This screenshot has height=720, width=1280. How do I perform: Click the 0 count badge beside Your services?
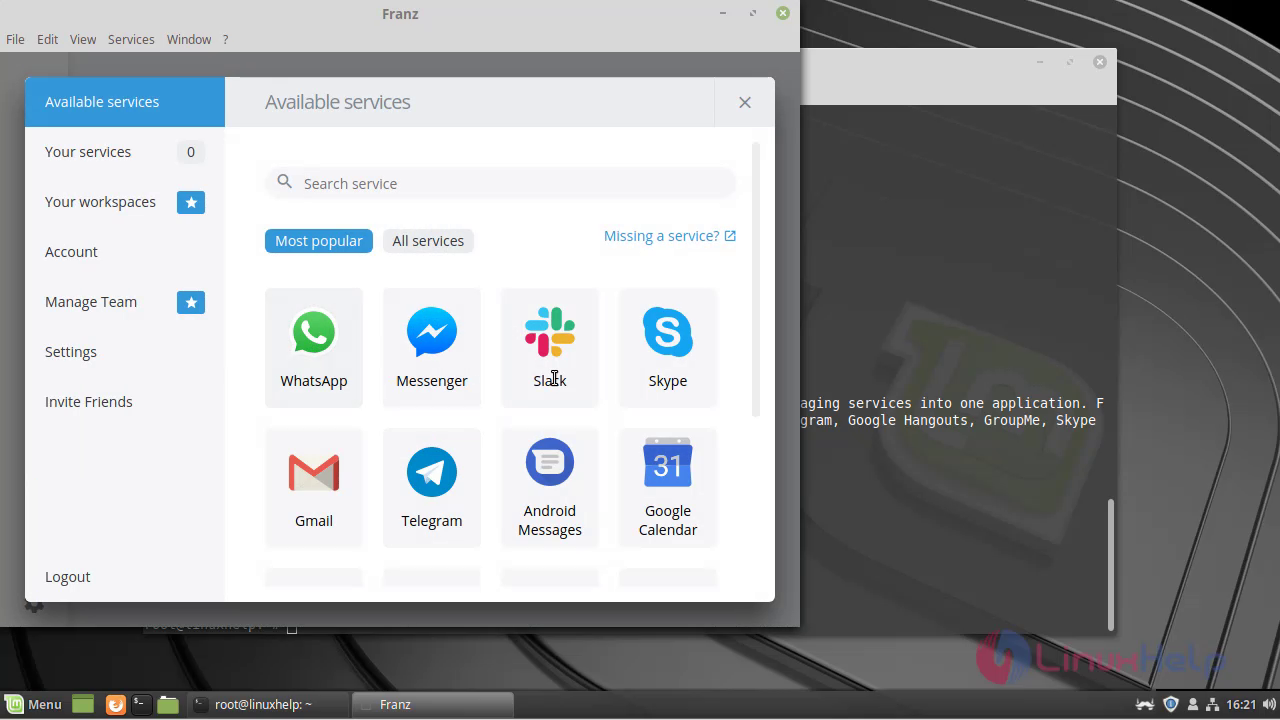pyautogui.click(x=191, y=152)
